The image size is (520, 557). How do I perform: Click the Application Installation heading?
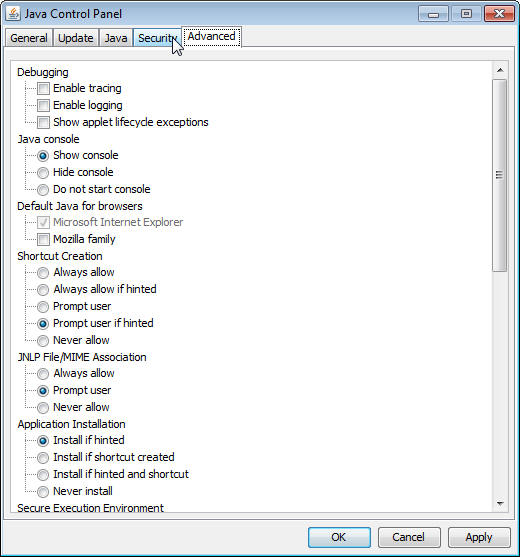click(x=71, y=424)
